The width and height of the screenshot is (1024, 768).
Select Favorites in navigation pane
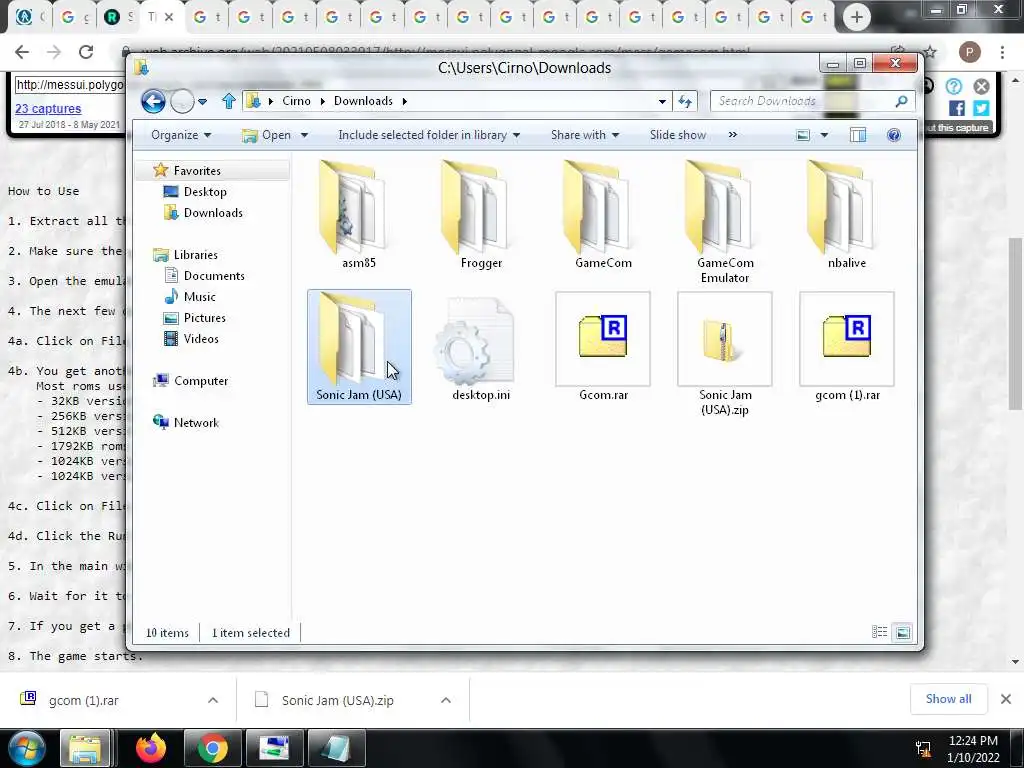[x=197, y=170]
